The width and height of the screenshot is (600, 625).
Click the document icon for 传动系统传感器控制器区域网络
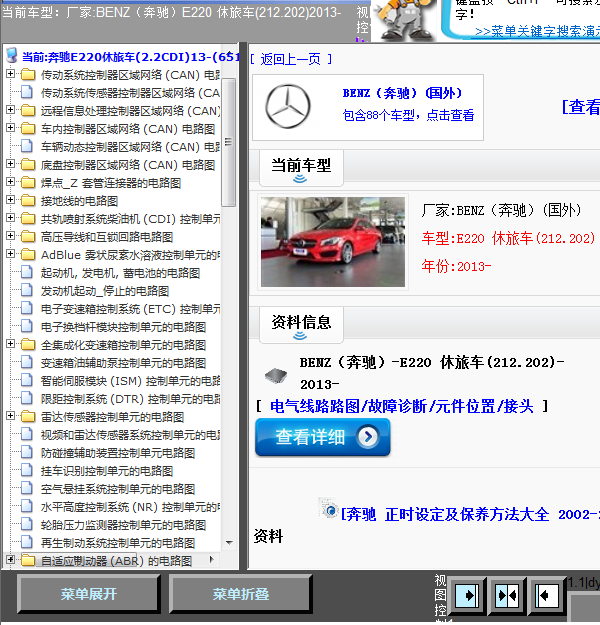tap(27, 92)
